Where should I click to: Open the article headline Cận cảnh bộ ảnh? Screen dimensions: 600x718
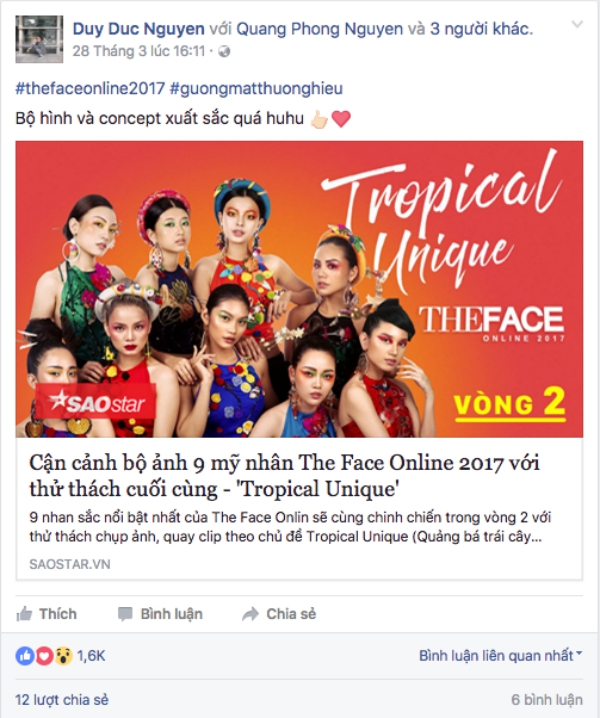coord(284,476)
